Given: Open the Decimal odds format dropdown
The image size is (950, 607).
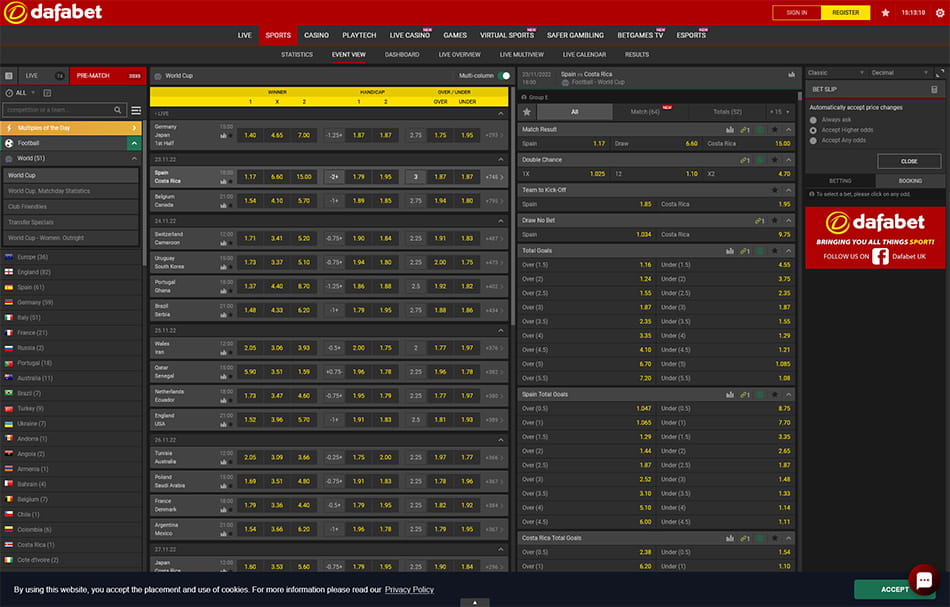Looking at the screenshot, I should pyautogui.click(x=900, y=73).
